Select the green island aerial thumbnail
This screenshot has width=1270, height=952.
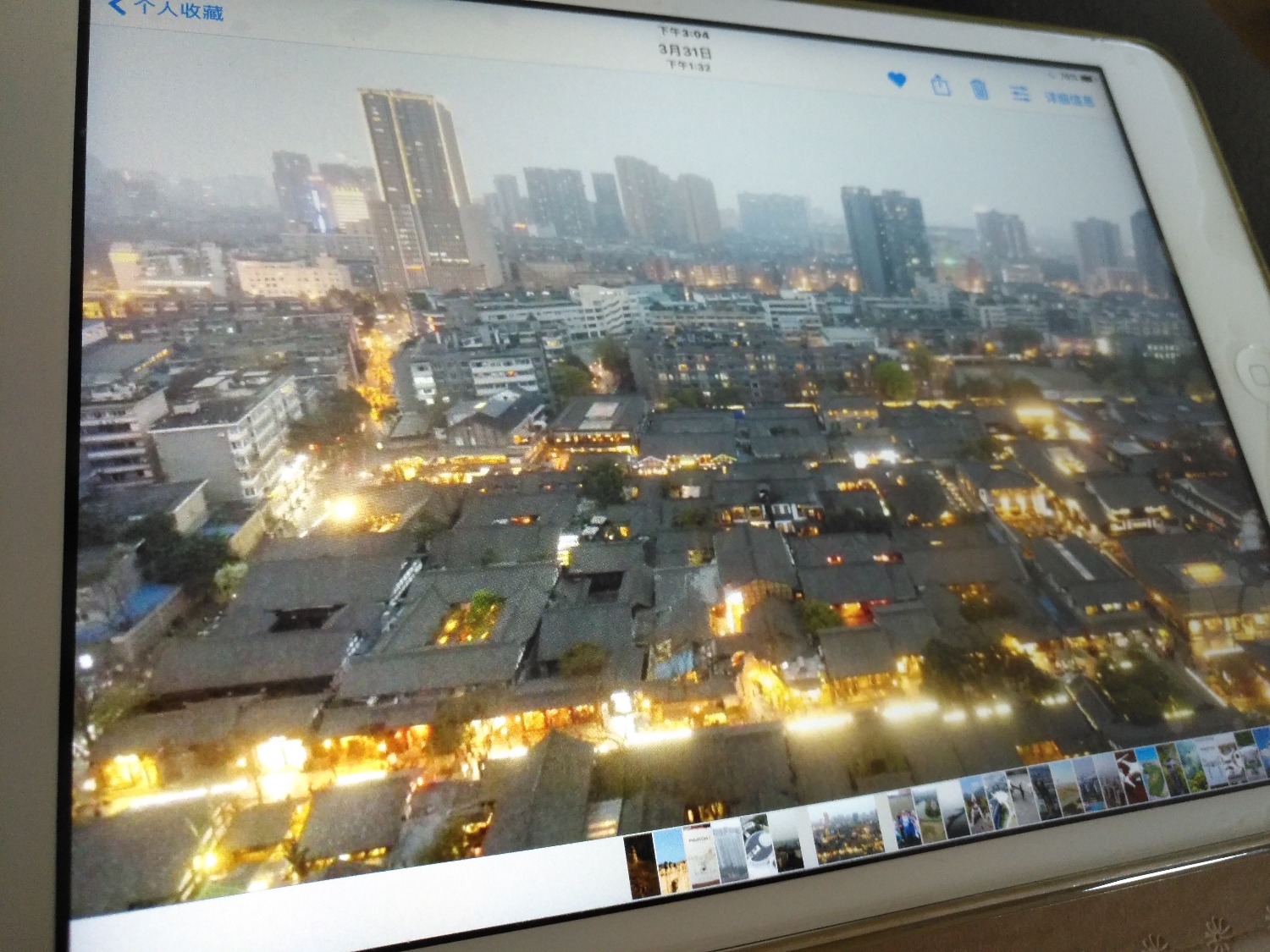tap(1153, 773)
